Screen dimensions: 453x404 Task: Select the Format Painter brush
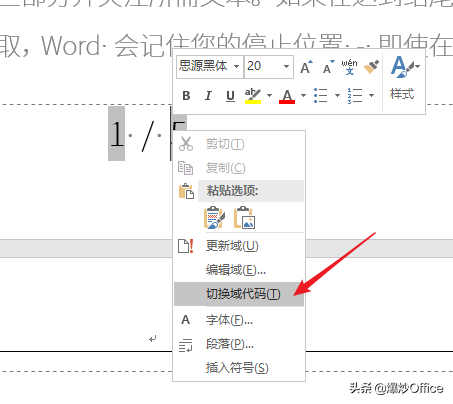tap(371, 67)
